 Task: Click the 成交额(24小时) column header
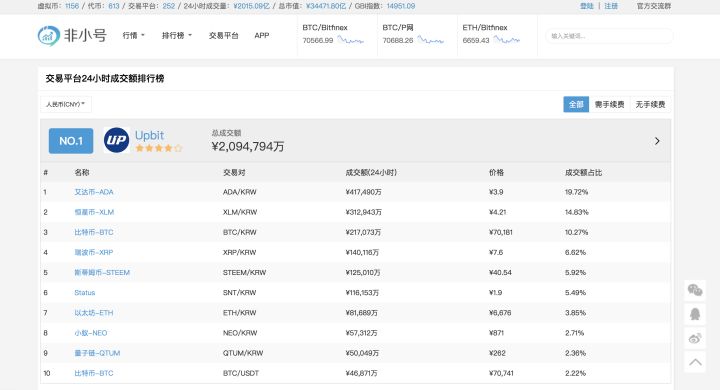click(371, 172)
